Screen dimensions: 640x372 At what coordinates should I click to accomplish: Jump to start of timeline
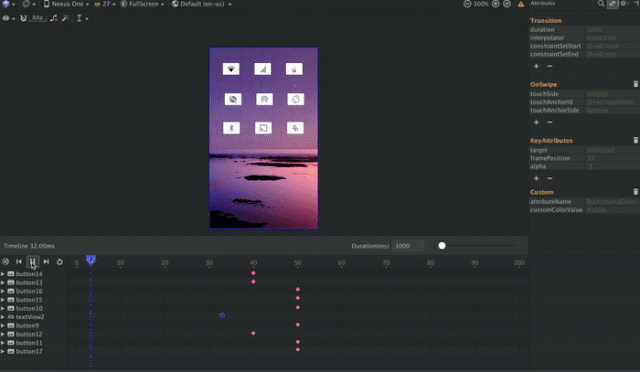pos(19,262)
